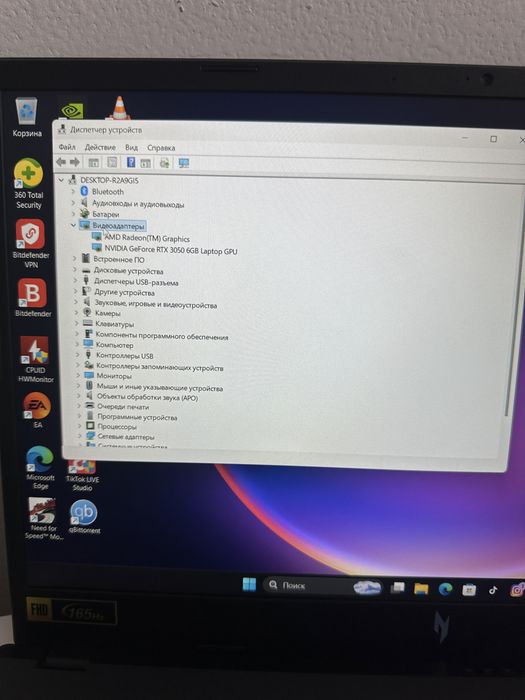
Task: Select the Сетевые адаптеры category
Action: pyautogui.click(x=126, y=437)
